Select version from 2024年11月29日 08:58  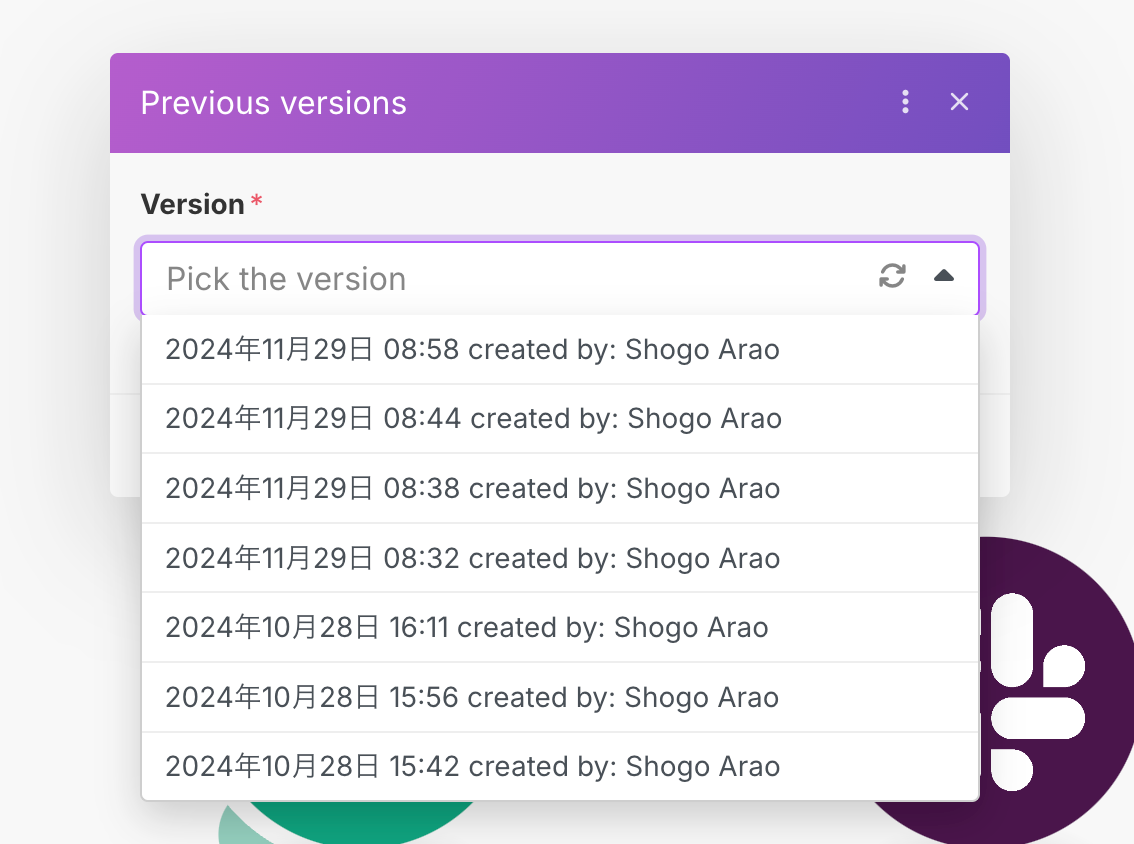point(560,349)
